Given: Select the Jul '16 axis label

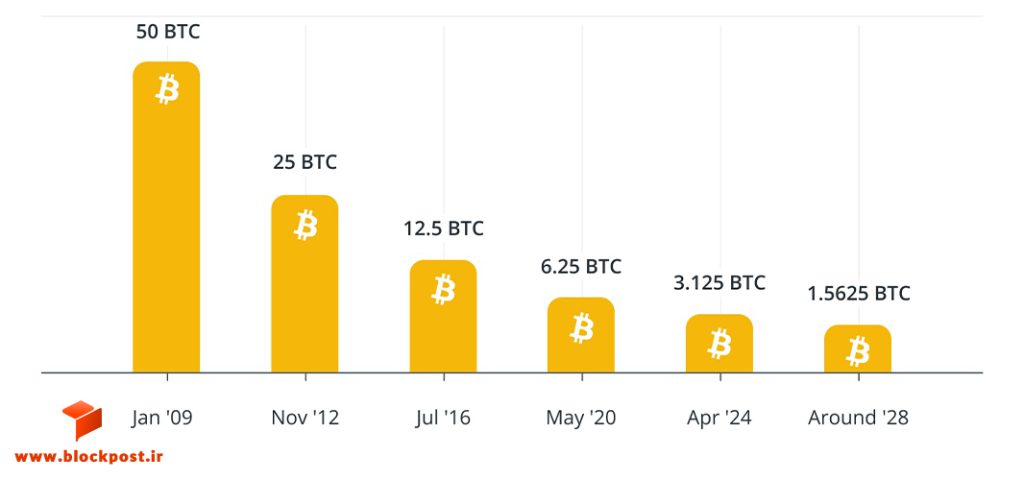Looking at the screenshot, I should tap(443, 418).
